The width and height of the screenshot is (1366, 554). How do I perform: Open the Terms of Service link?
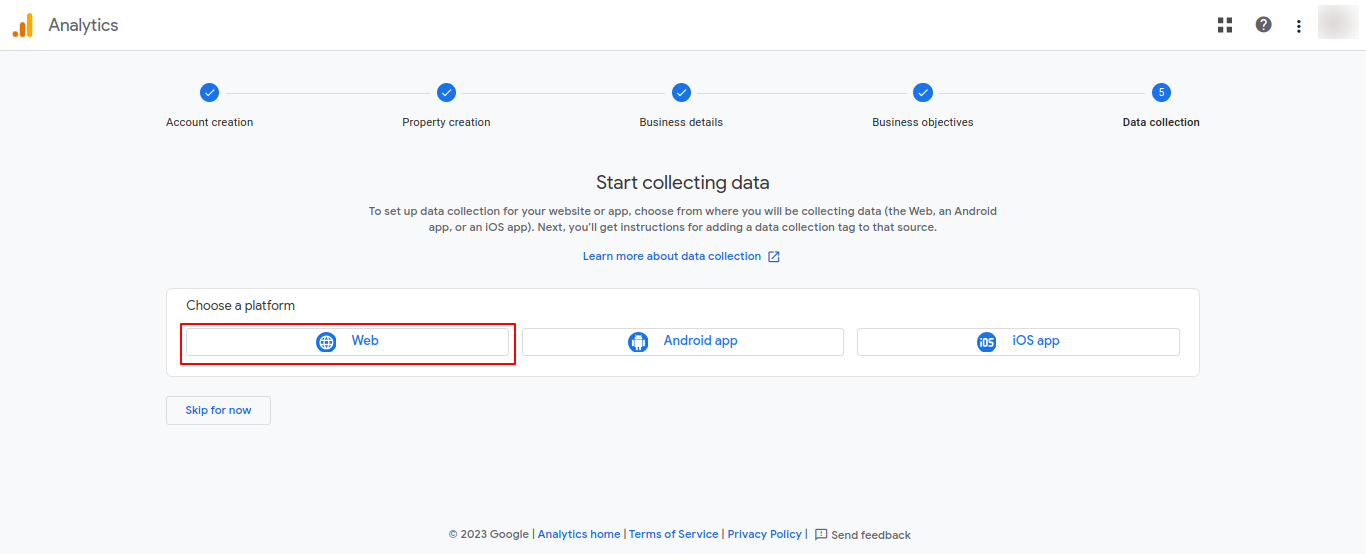click(x=673, y=534)
